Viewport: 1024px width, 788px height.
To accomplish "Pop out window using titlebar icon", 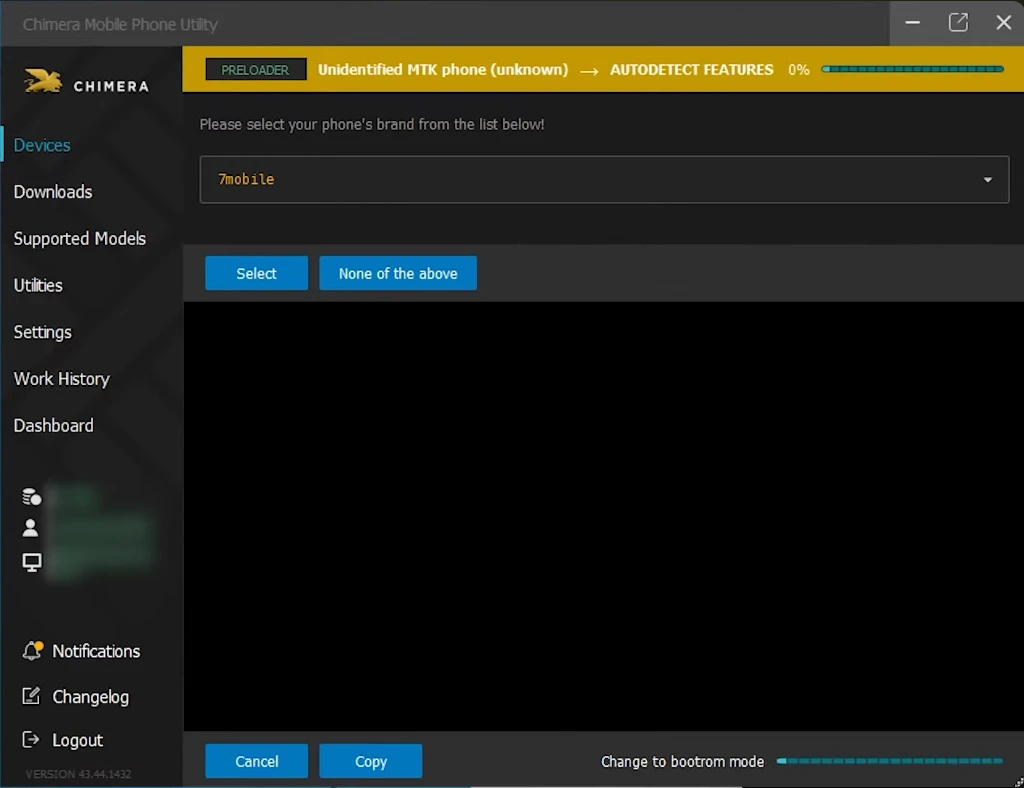I will tap(958, 23).
